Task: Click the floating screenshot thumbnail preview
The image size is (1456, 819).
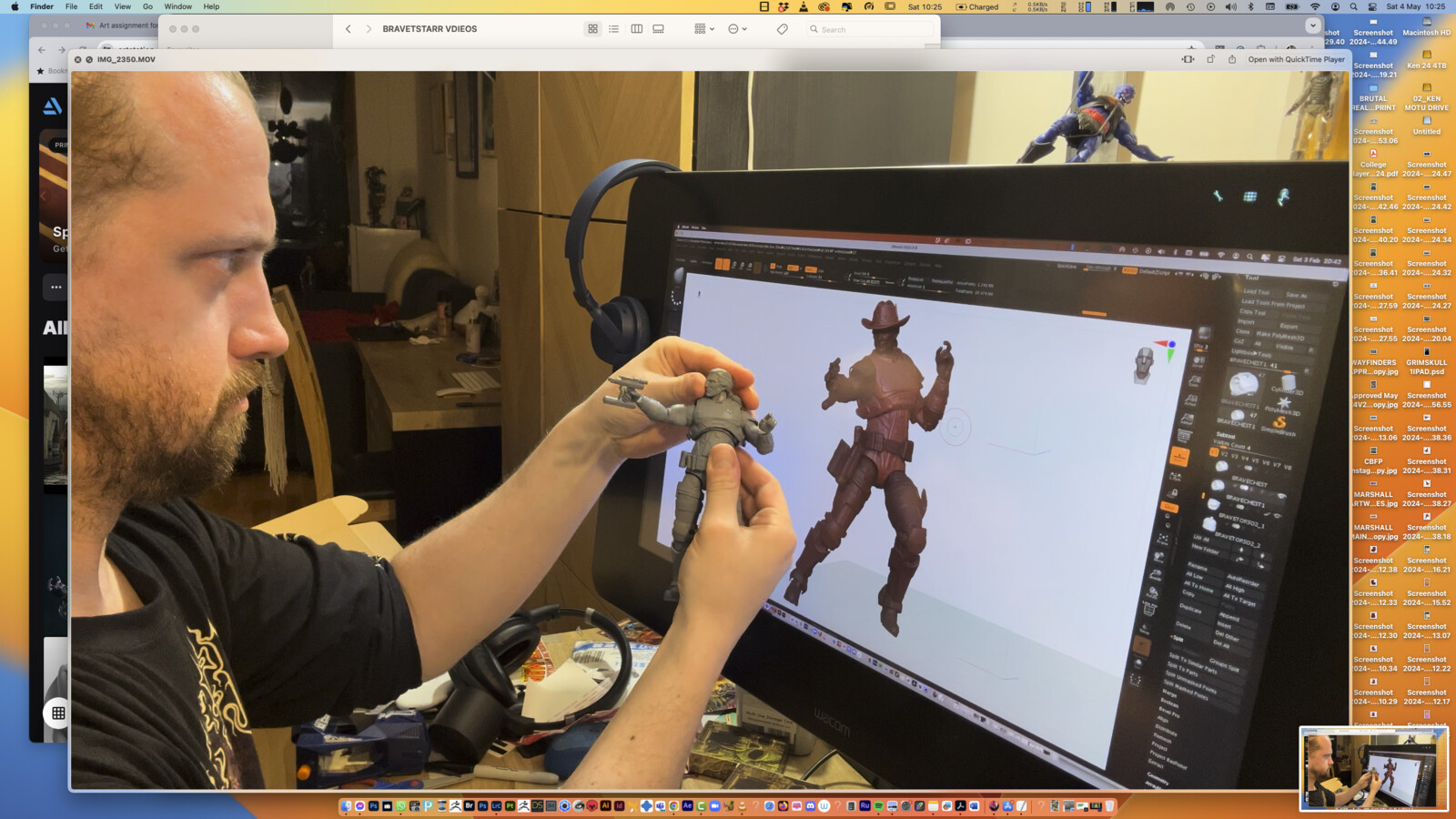Action: (1373, 769)
